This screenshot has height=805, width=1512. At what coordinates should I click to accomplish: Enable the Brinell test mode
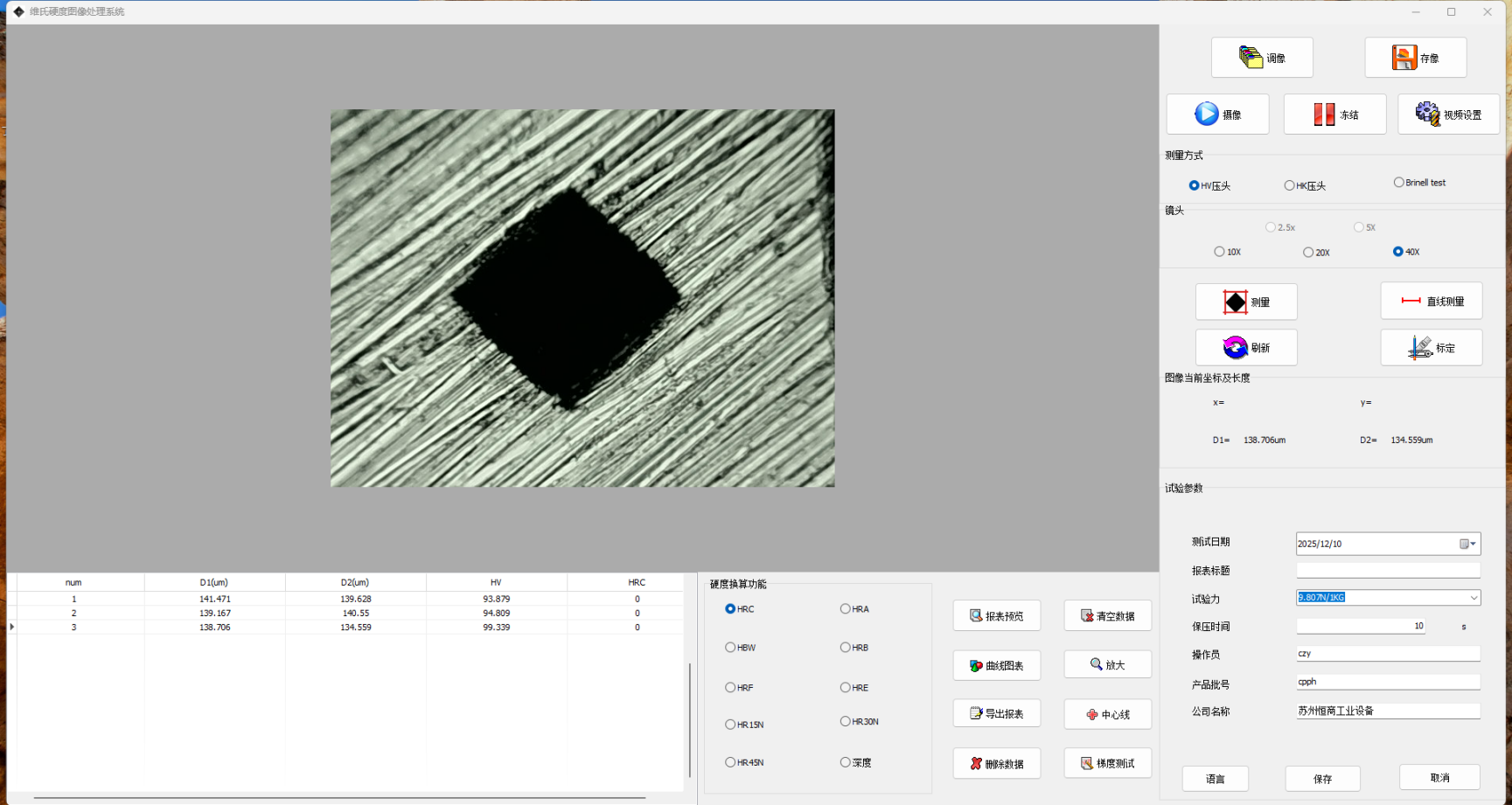(x=1398, y=183)
